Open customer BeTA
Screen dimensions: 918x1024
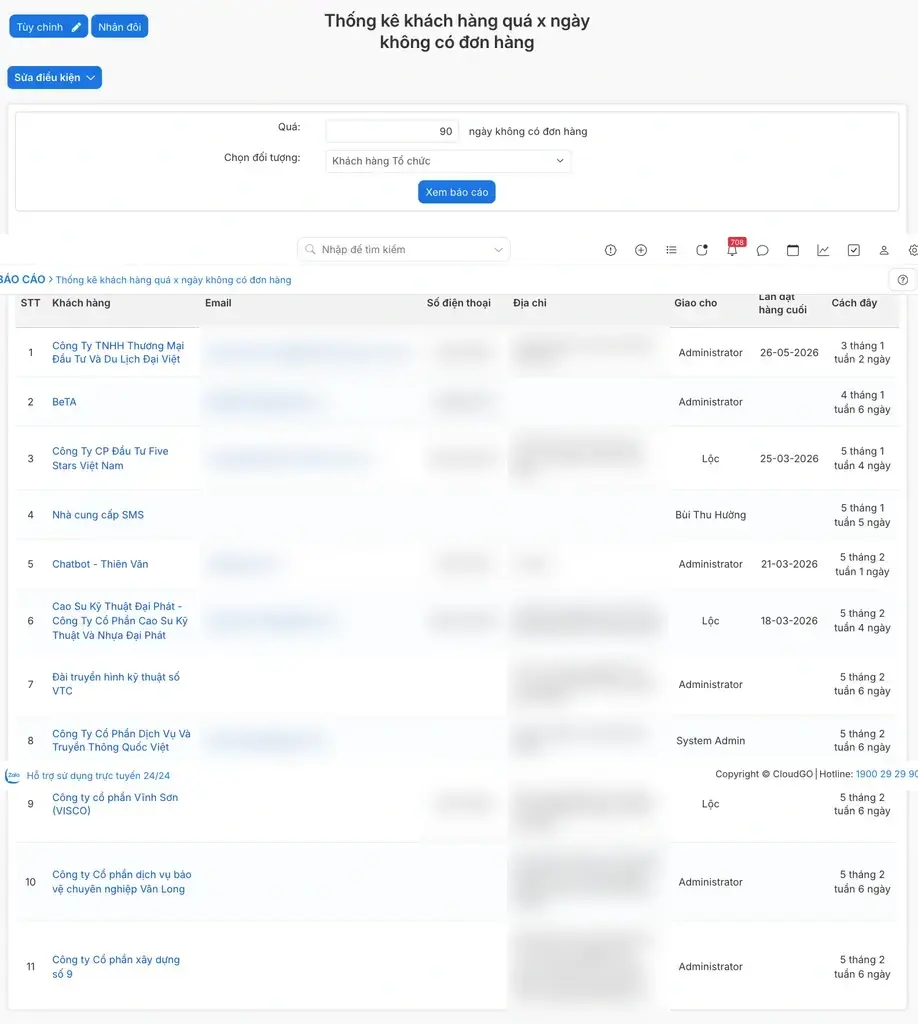pyautogui.click(x=64, y=402)
